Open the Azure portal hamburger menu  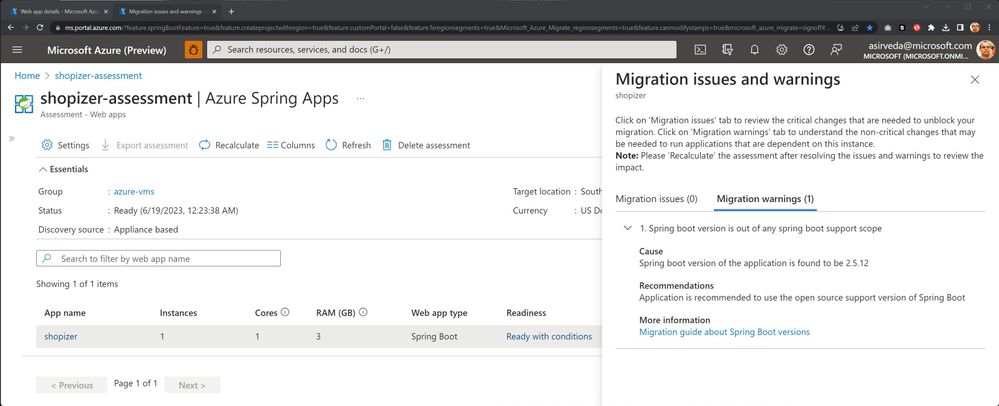pyautogui.click(x=17, y=50)
